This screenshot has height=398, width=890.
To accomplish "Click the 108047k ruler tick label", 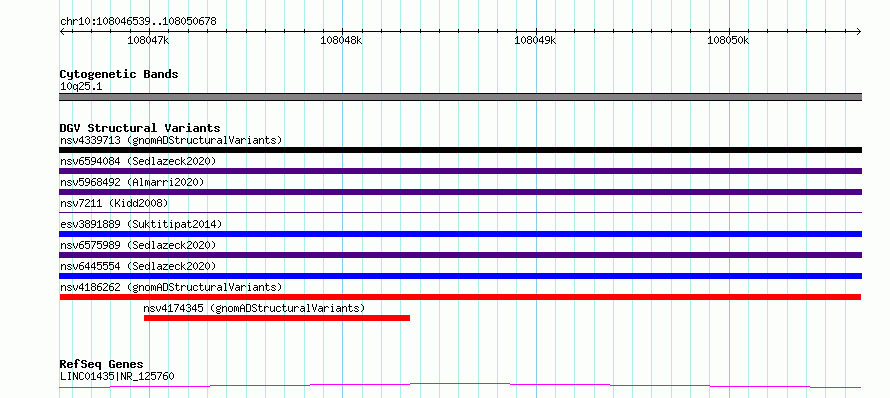I will (x=148, y=40).
